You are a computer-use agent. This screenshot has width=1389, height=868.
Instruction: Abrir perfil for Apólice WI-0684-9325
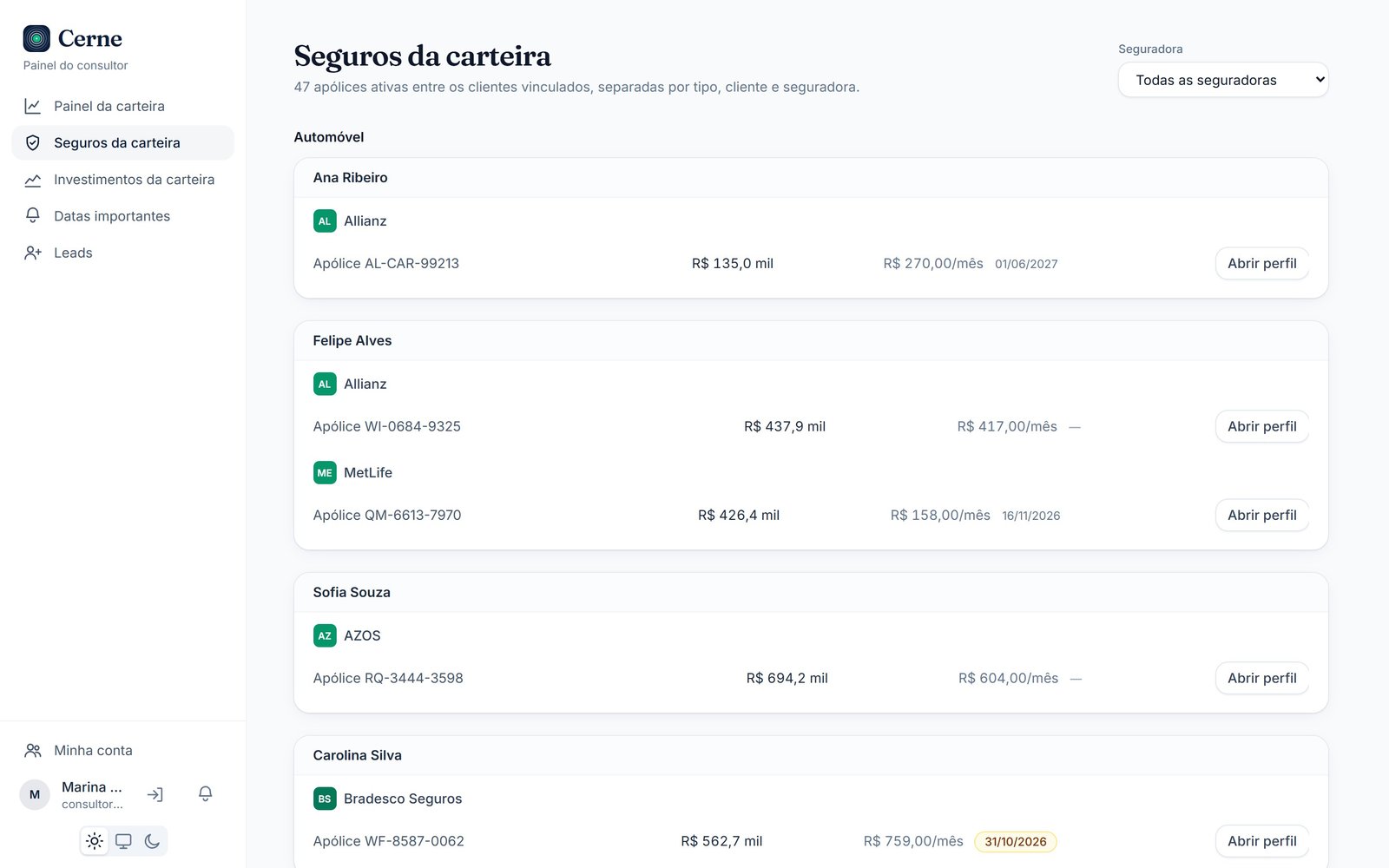point(1262,426)
